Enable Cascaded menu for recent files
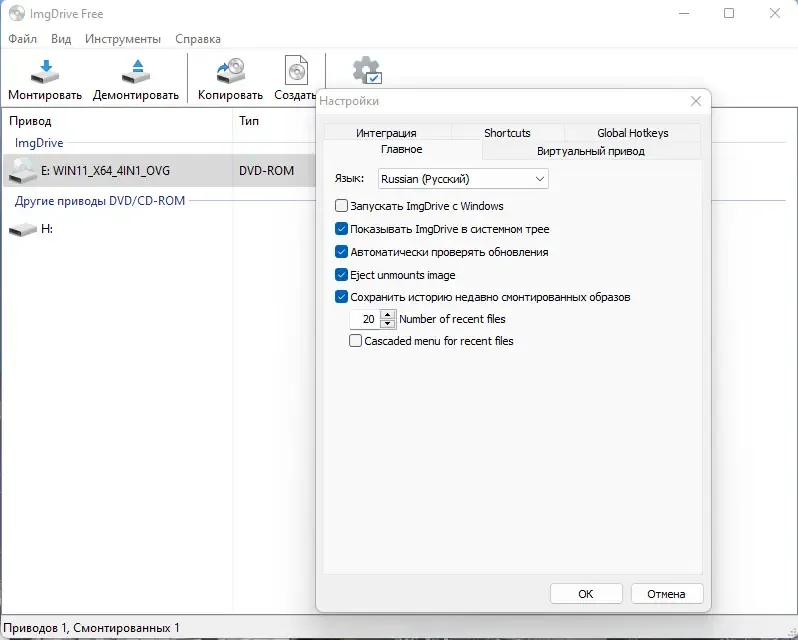Viewport: 798px width, 640px height. point(355,340)
